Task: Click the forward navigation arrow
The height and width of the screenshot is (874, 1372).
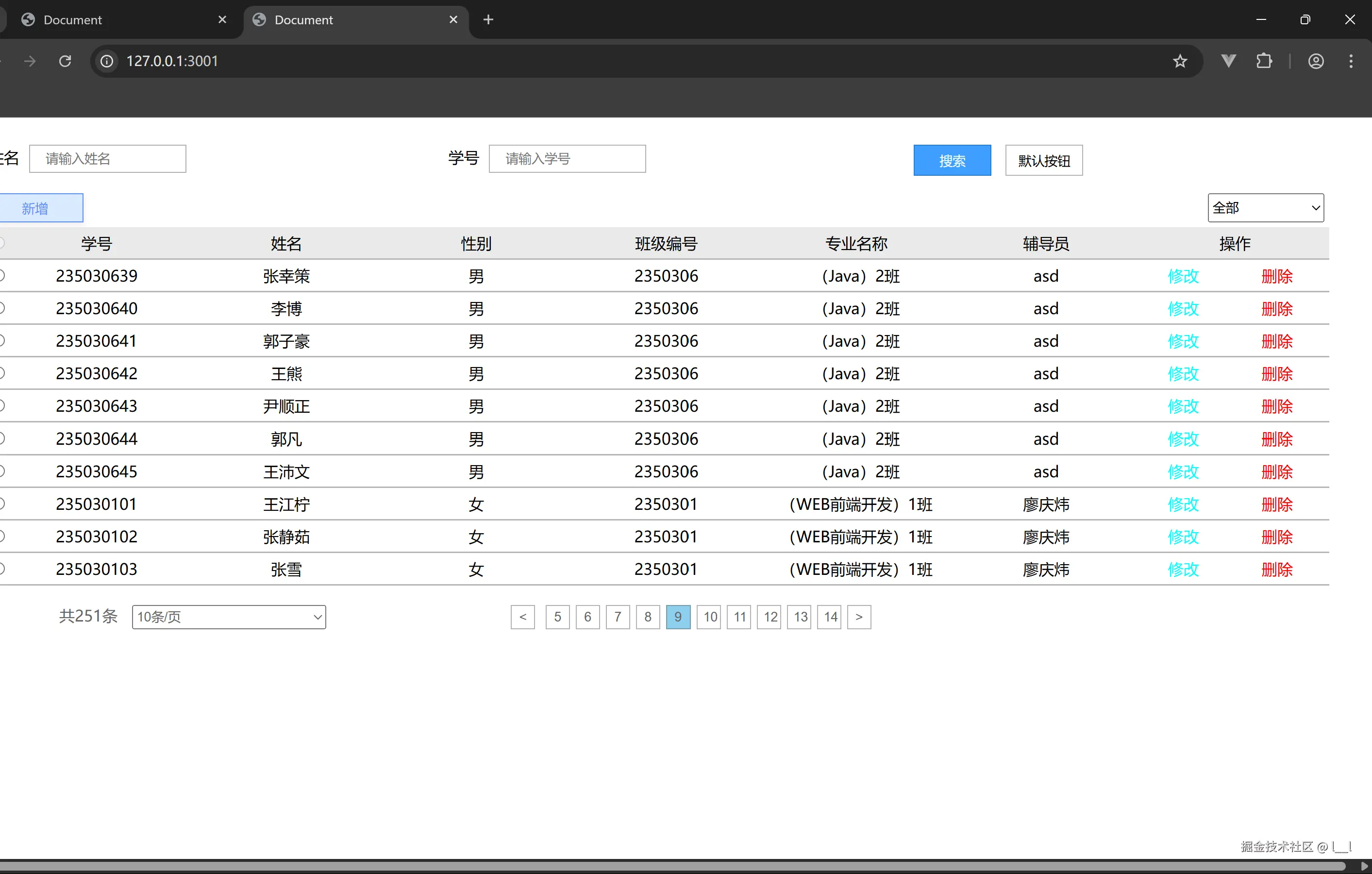Action: (x=29, y=61)
